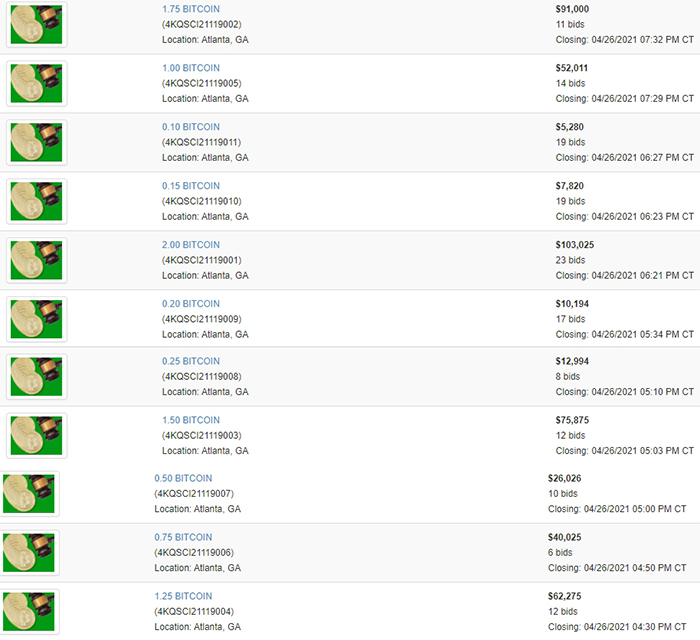Click the 0.10 BITCOIN coin thumbnail
The width and height of the screenshot is (700, 640).
click(x=37, y=142)
